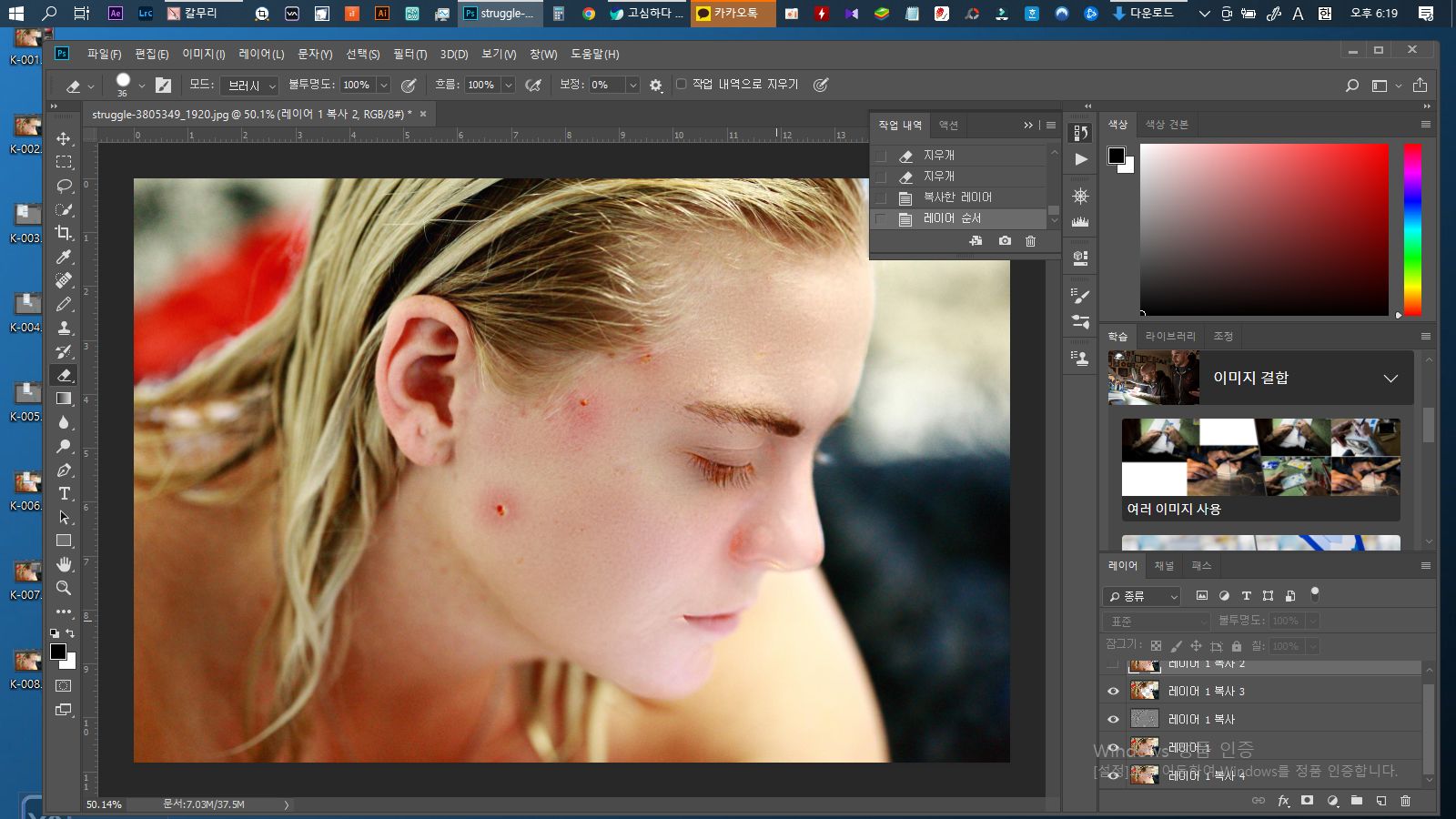Toggle layer filtering switch on/off
This screenshot has width=1456, height=819.
pos(1314,594)
